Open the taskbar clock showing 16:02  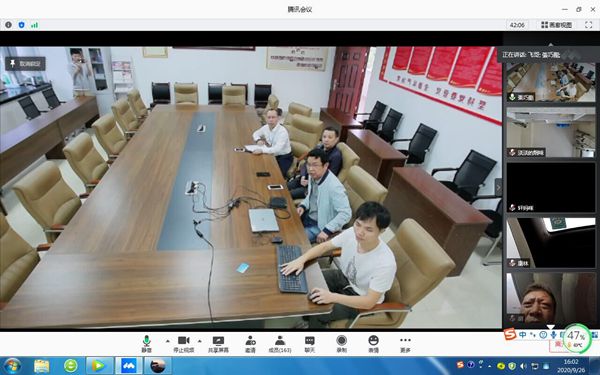571,365
